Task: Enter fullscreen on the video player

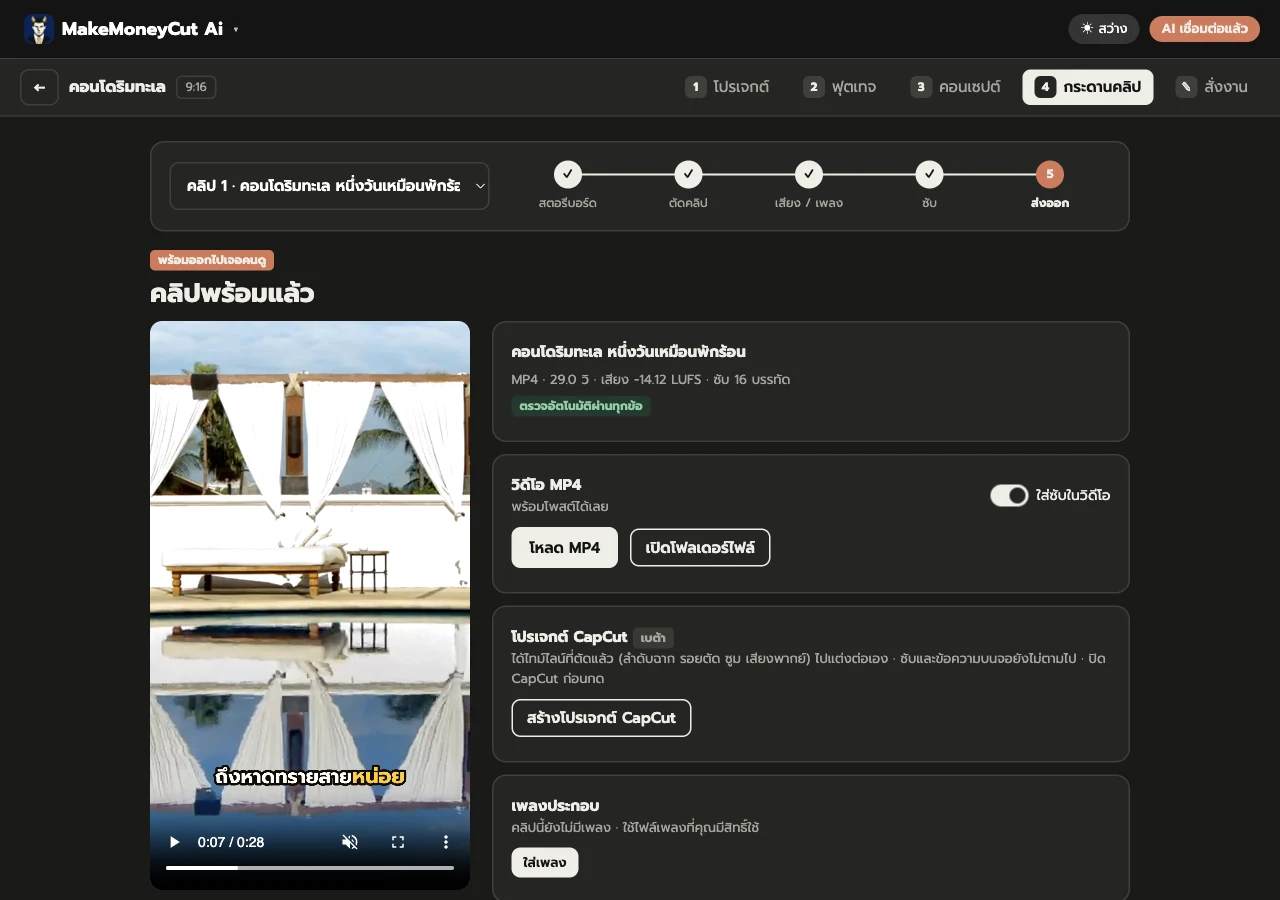Action: [x=398, y=842]
